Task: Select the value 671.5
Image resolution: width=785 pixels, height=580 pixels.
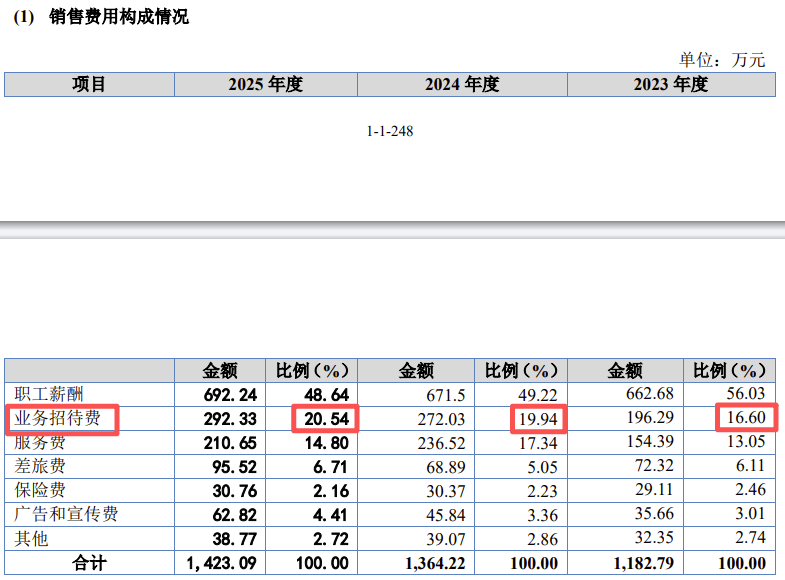Action: (x=446, y=395)
